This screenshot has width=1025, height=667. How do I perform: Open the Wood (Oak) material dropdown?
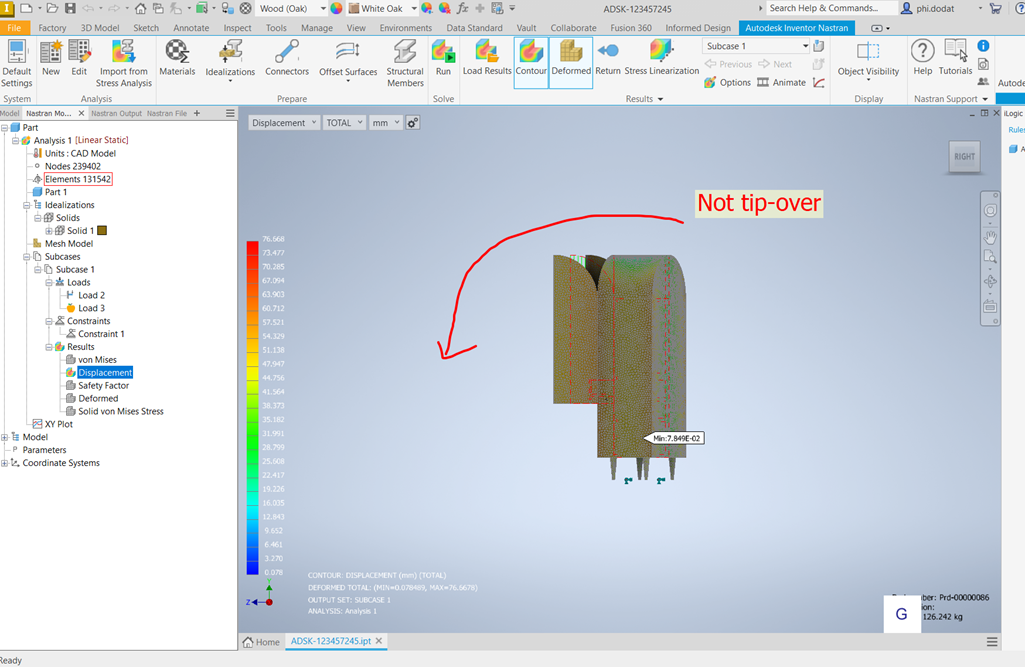[291, 9]
